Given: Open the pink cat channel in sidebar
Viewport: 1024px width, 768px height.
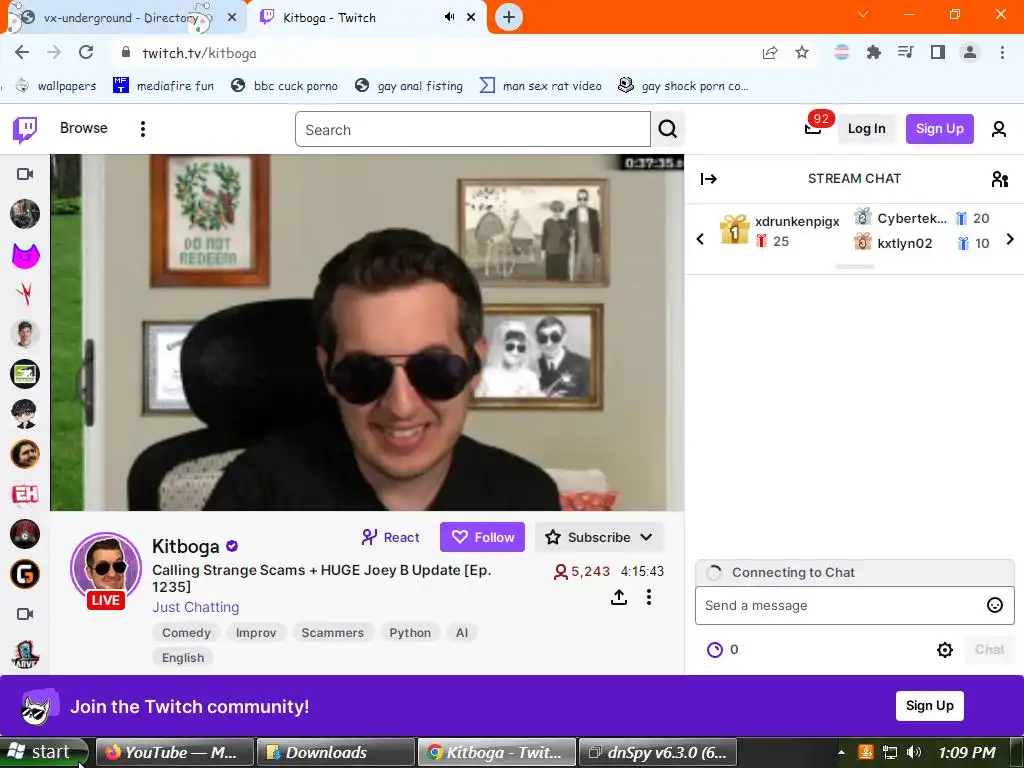Looking at the screenshot, I should [x=25, y=254].
